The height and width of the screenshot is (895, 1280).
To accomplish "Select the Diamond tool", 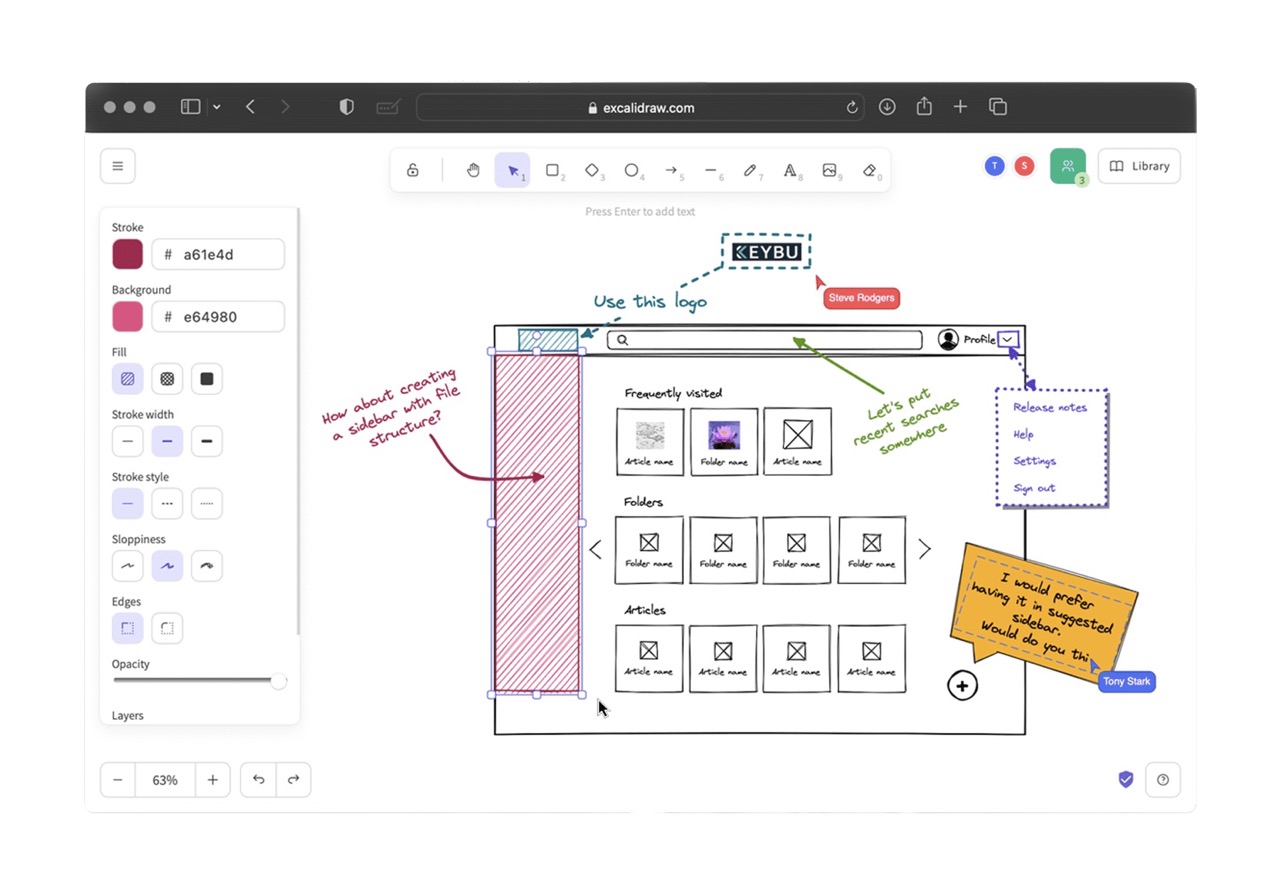I will [x=592, y=170].
